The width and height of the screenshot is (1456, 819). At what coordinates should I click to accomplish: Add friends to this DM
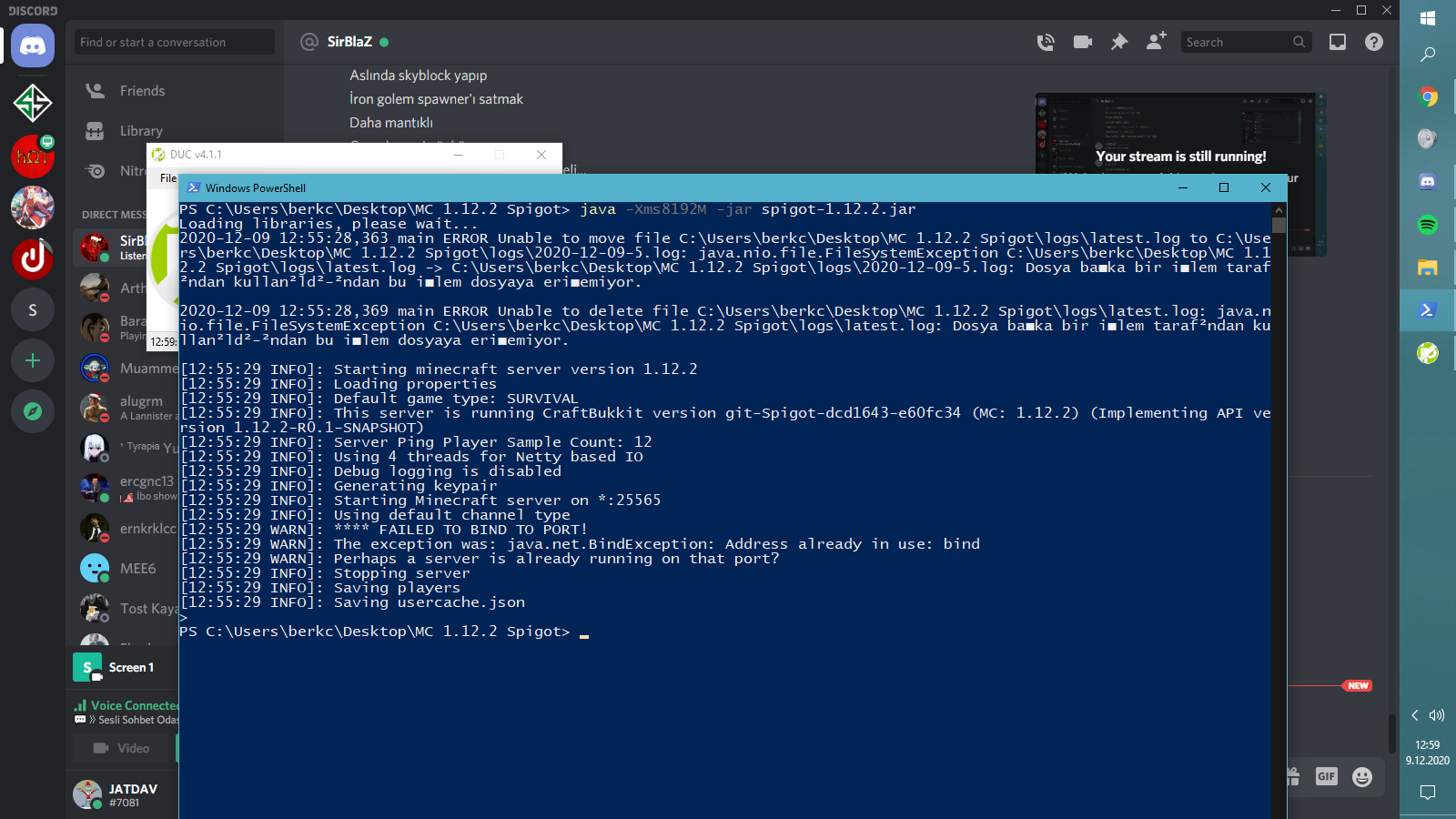click(x=1156, y=41)
